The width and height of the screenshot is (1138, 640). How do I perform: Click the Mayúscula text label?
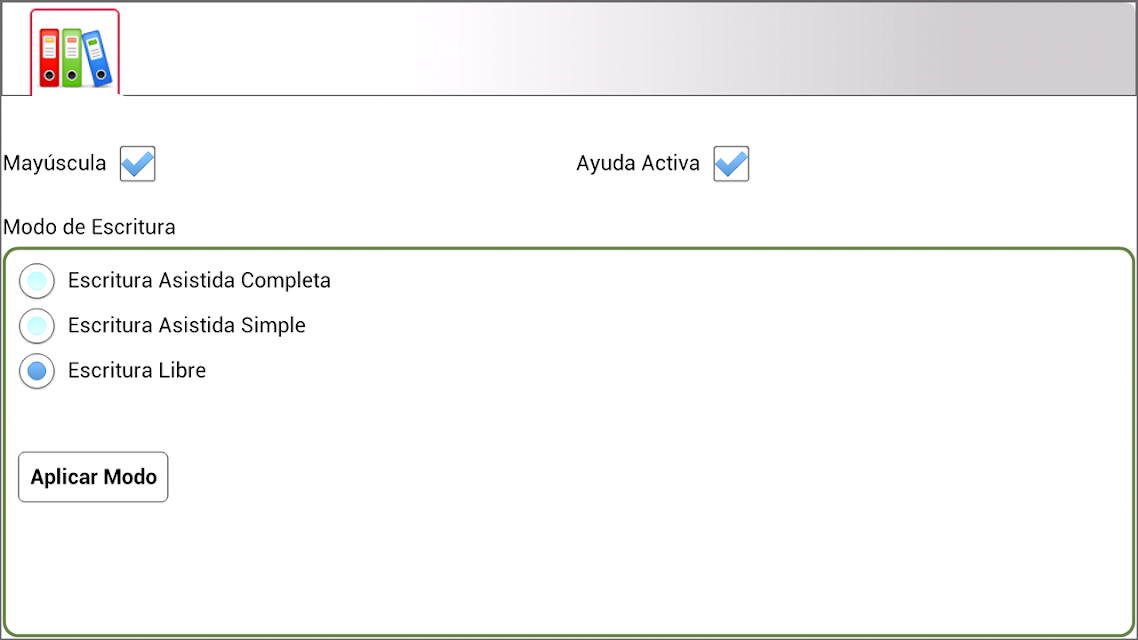(54, 163)
